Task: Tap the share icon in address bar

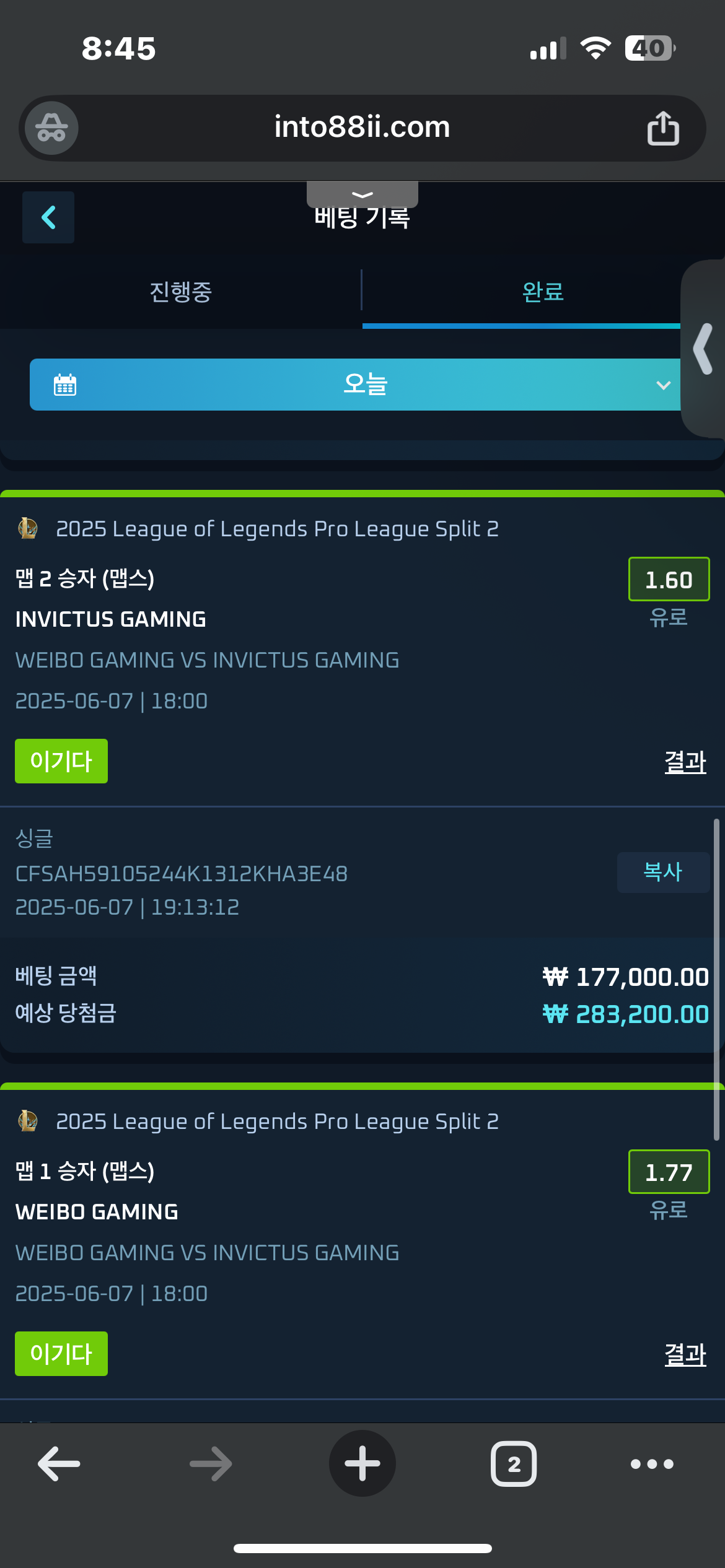Action: (663, 128)
